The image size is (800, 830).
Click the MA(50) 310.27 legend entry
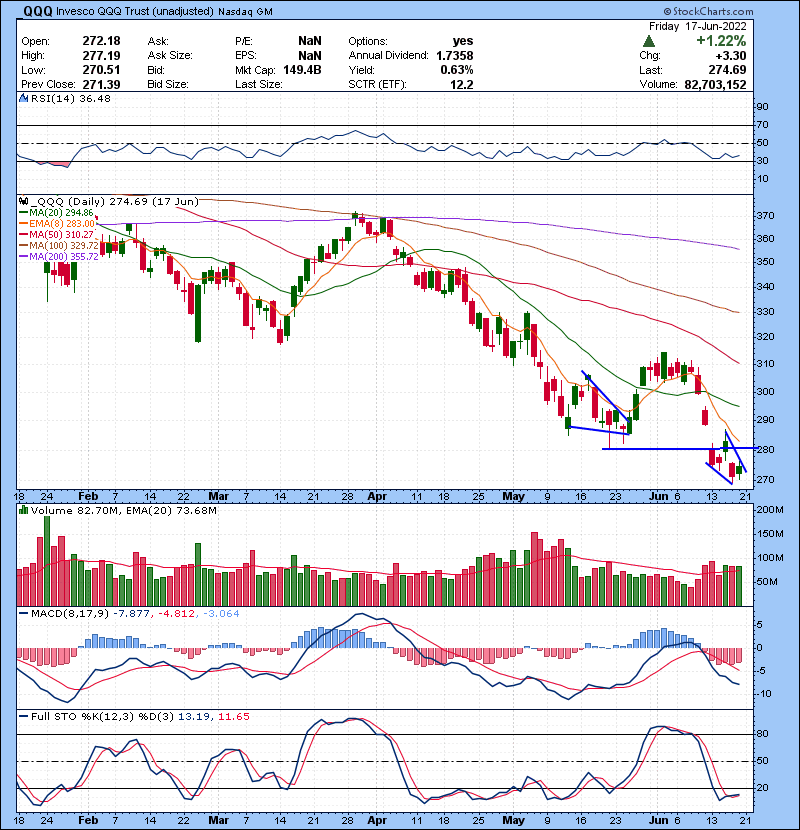click(61, 234)
